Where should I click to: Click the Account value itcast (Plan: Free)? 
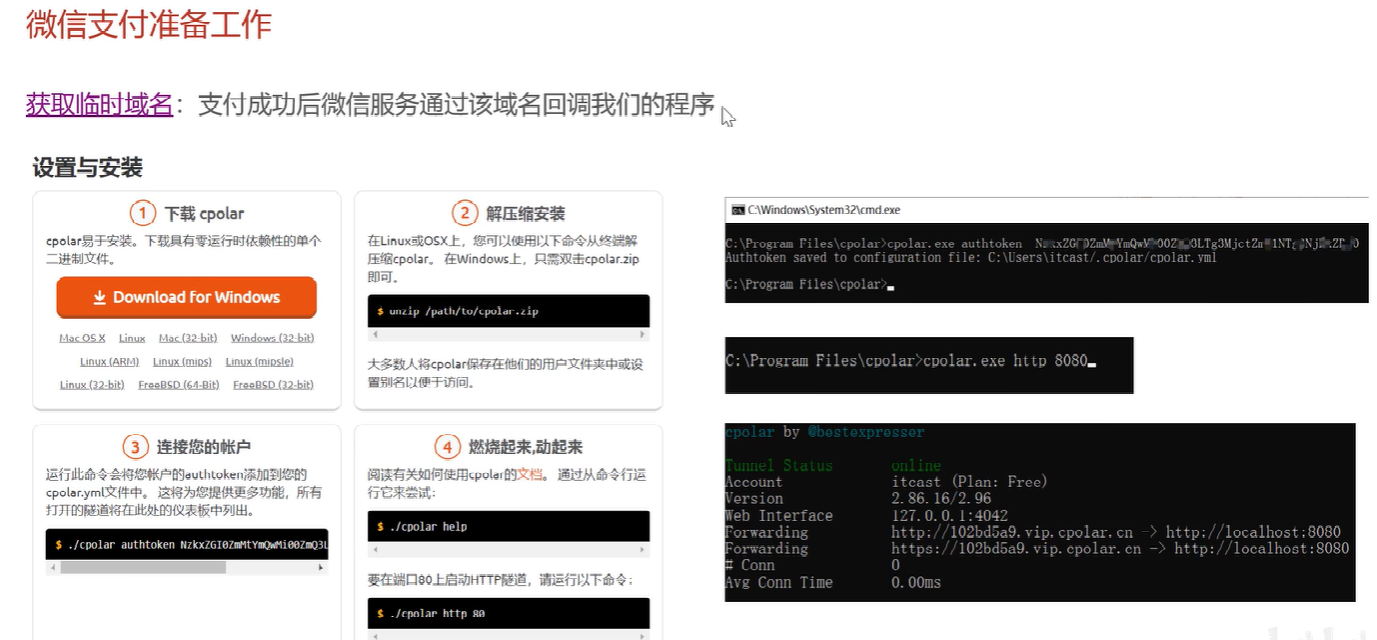point(970,482)
